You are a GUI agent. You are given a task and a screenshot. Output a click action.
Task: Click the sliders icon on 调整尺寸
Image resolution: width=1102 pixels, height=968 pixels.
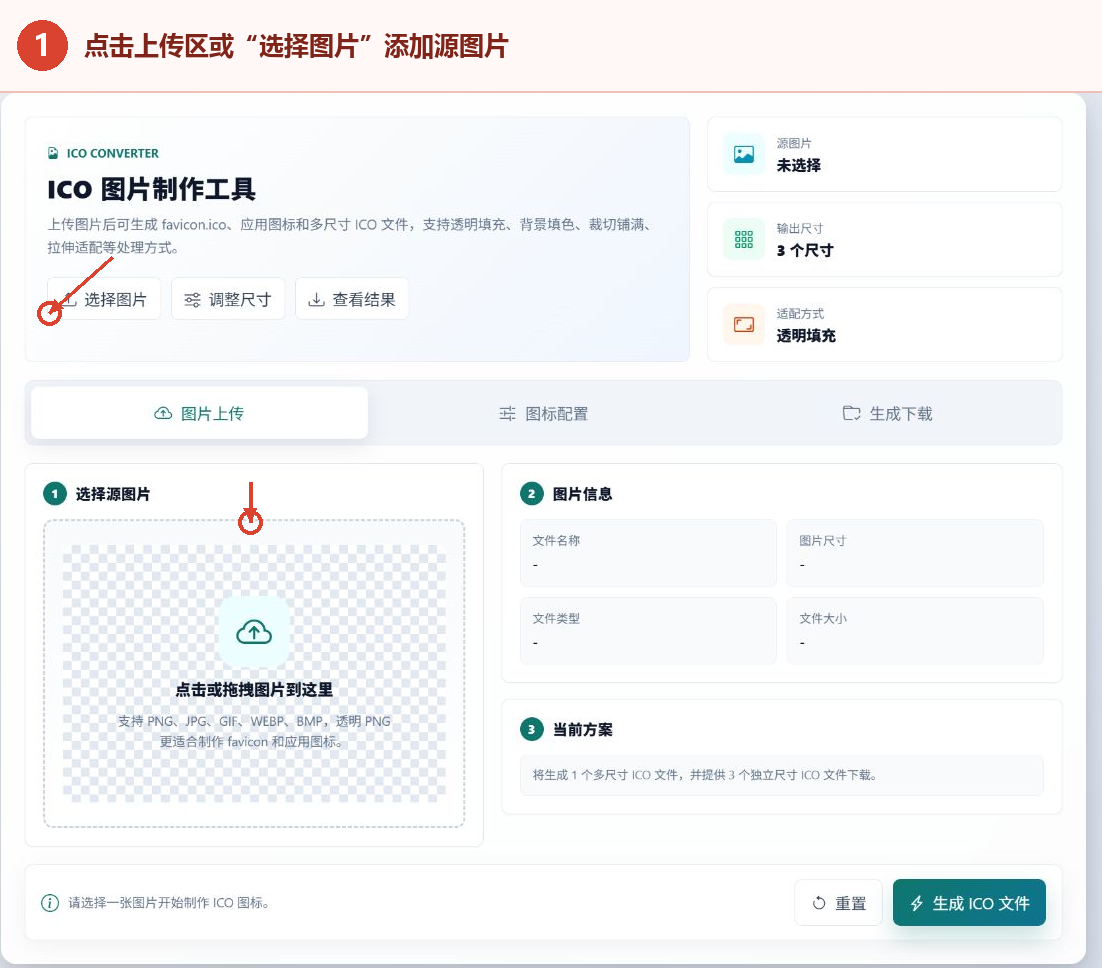click(192, 300)
